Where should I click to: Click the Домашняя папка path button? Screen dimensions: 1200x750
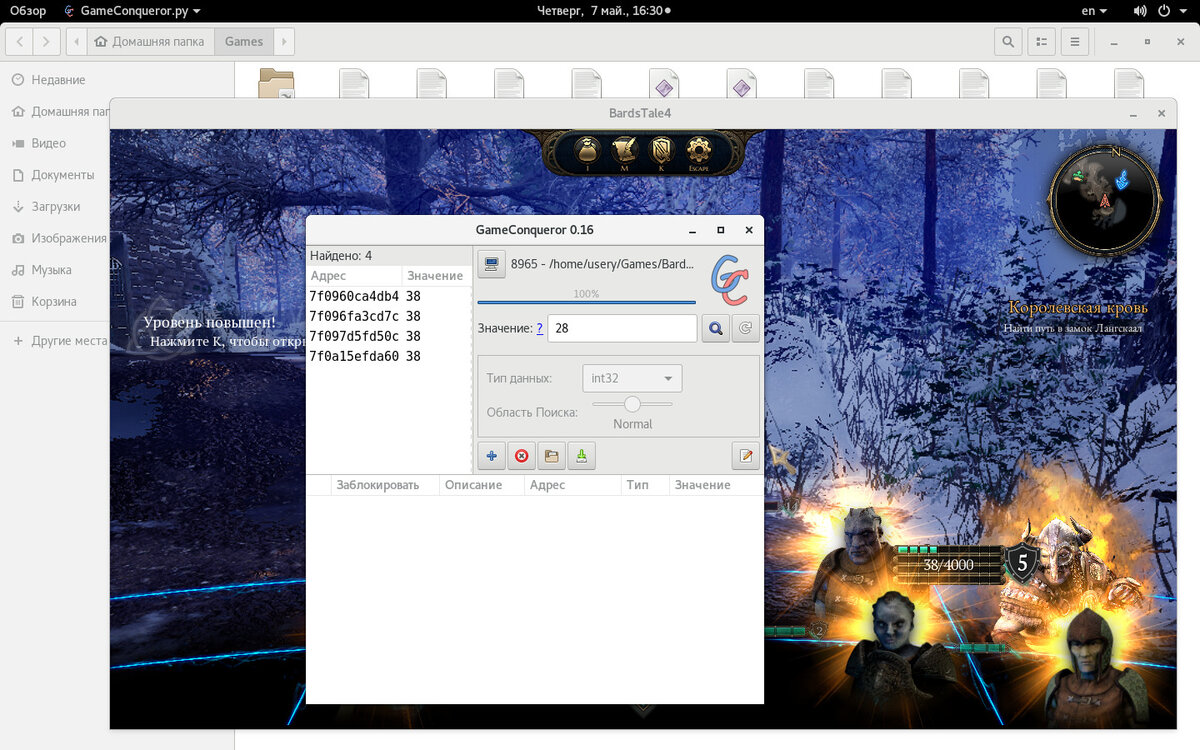pos(151,42)
